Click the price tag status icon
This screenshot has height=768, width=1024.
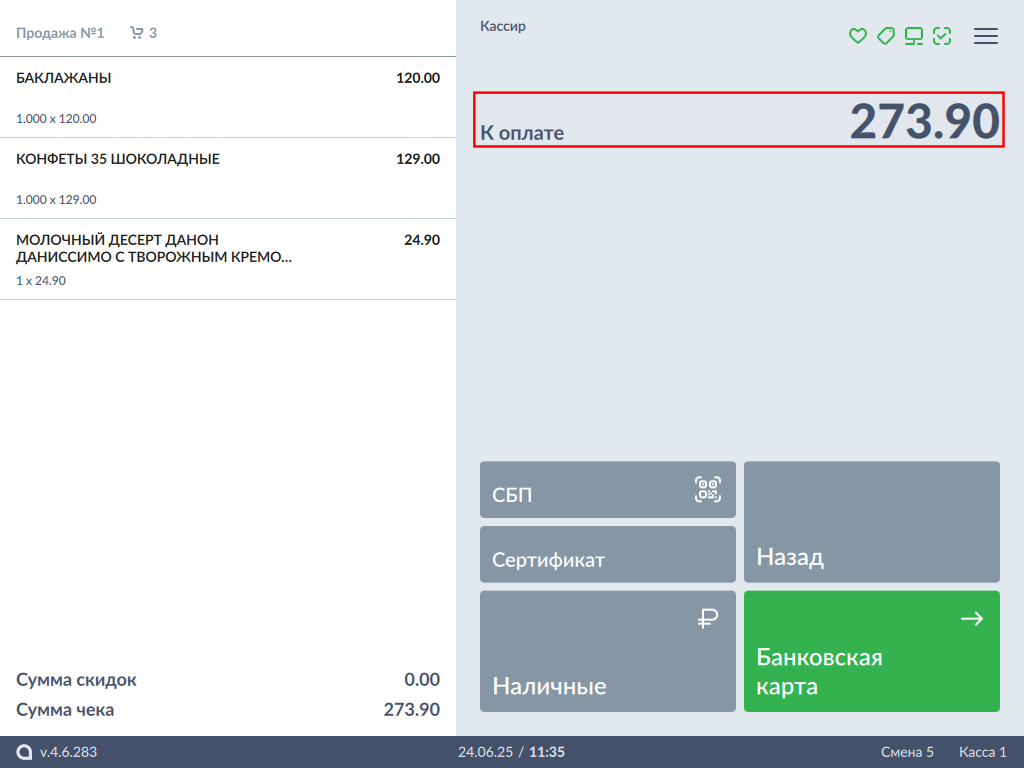point(885,36)
